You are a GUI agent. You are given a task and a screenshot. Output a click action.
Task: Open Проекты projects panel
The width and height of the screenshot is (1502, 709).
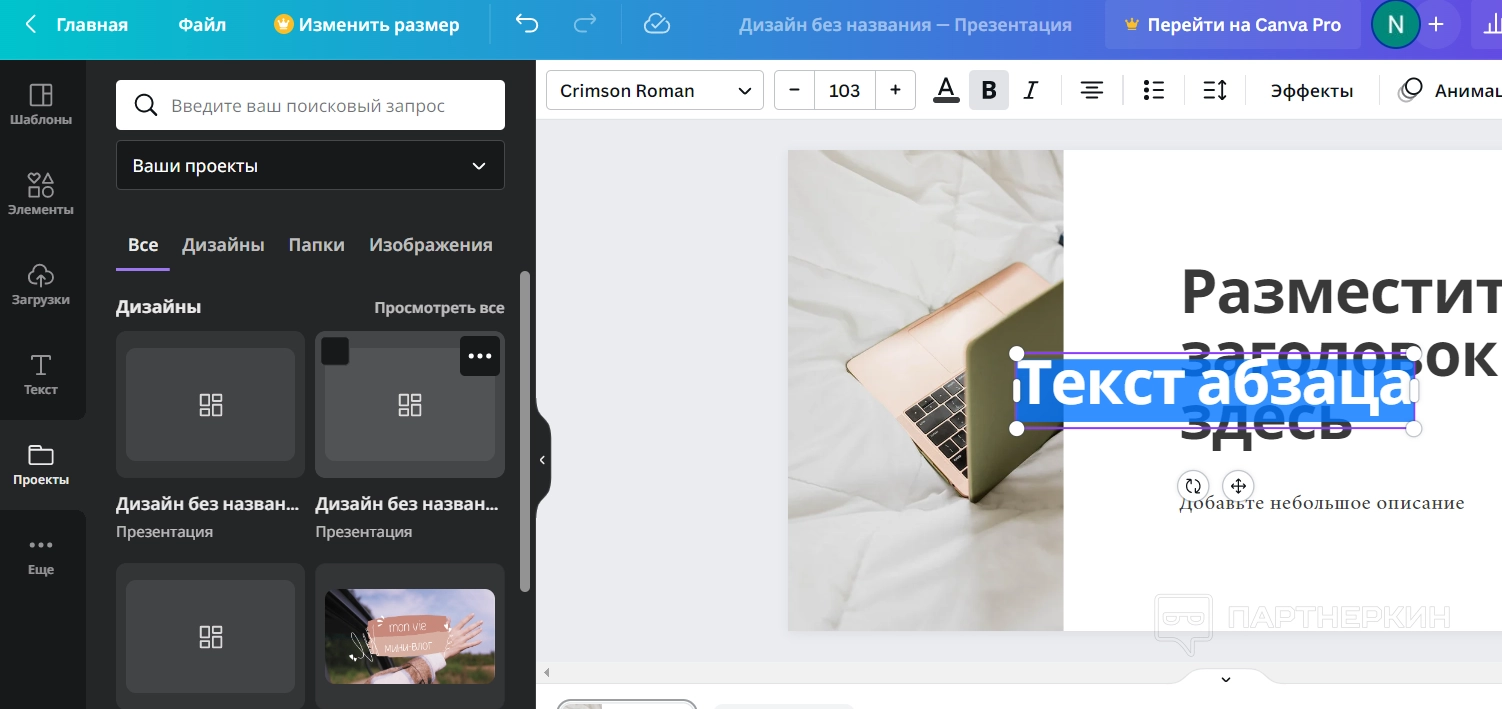pos(41,465)
